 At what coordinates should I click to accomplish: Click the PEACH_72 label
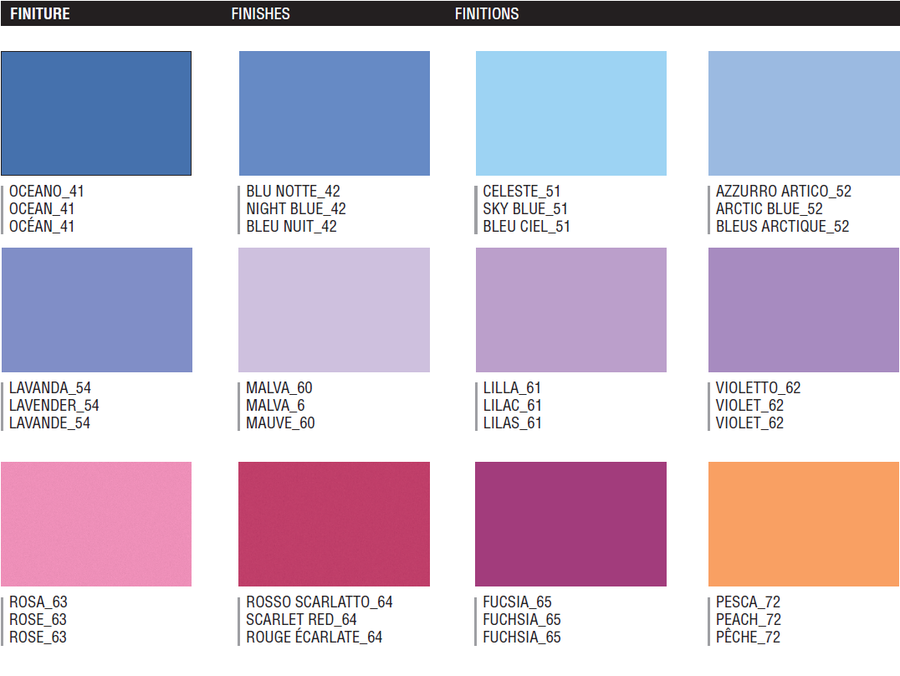(748, 620)
